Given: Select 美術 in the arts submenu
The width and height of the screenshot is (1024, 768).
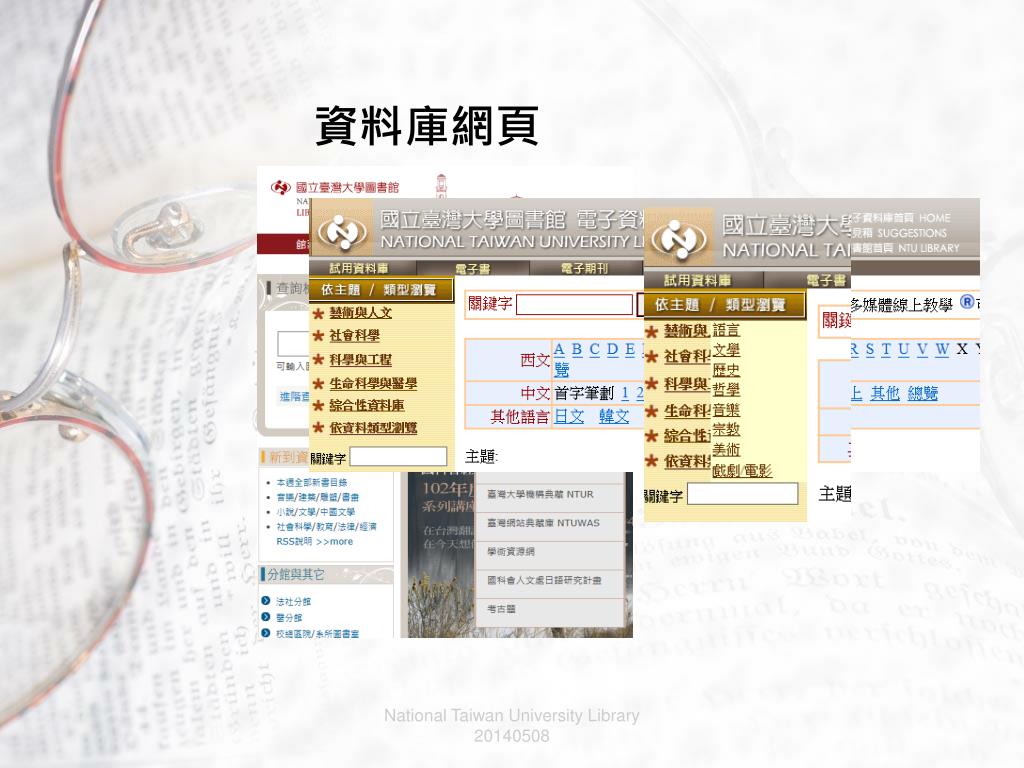Looking at the screenshot, I should pos(726,450).
